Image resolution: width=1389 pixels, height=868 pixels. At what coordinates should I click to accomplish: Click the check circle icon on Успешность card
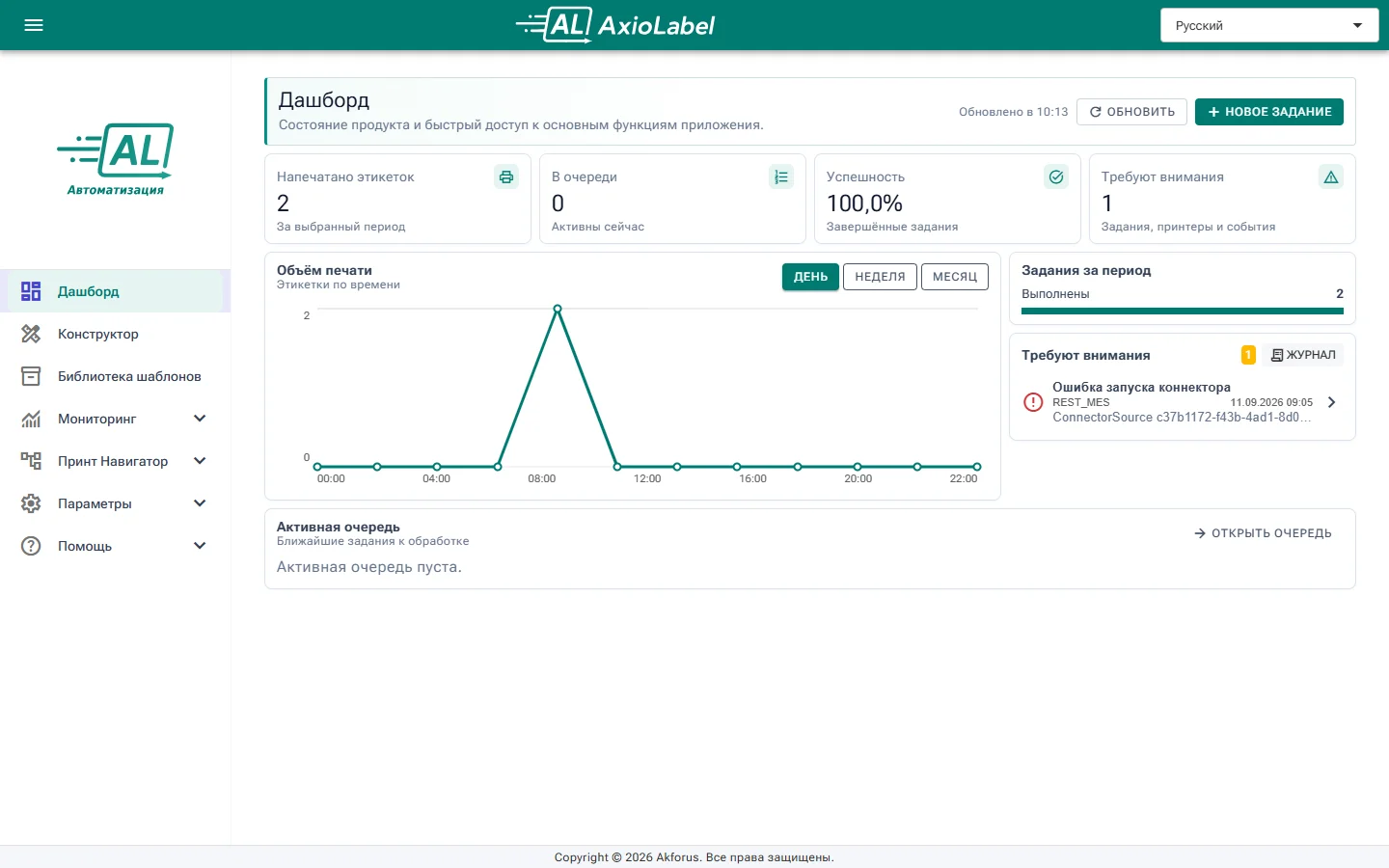tap(1056, 176)
